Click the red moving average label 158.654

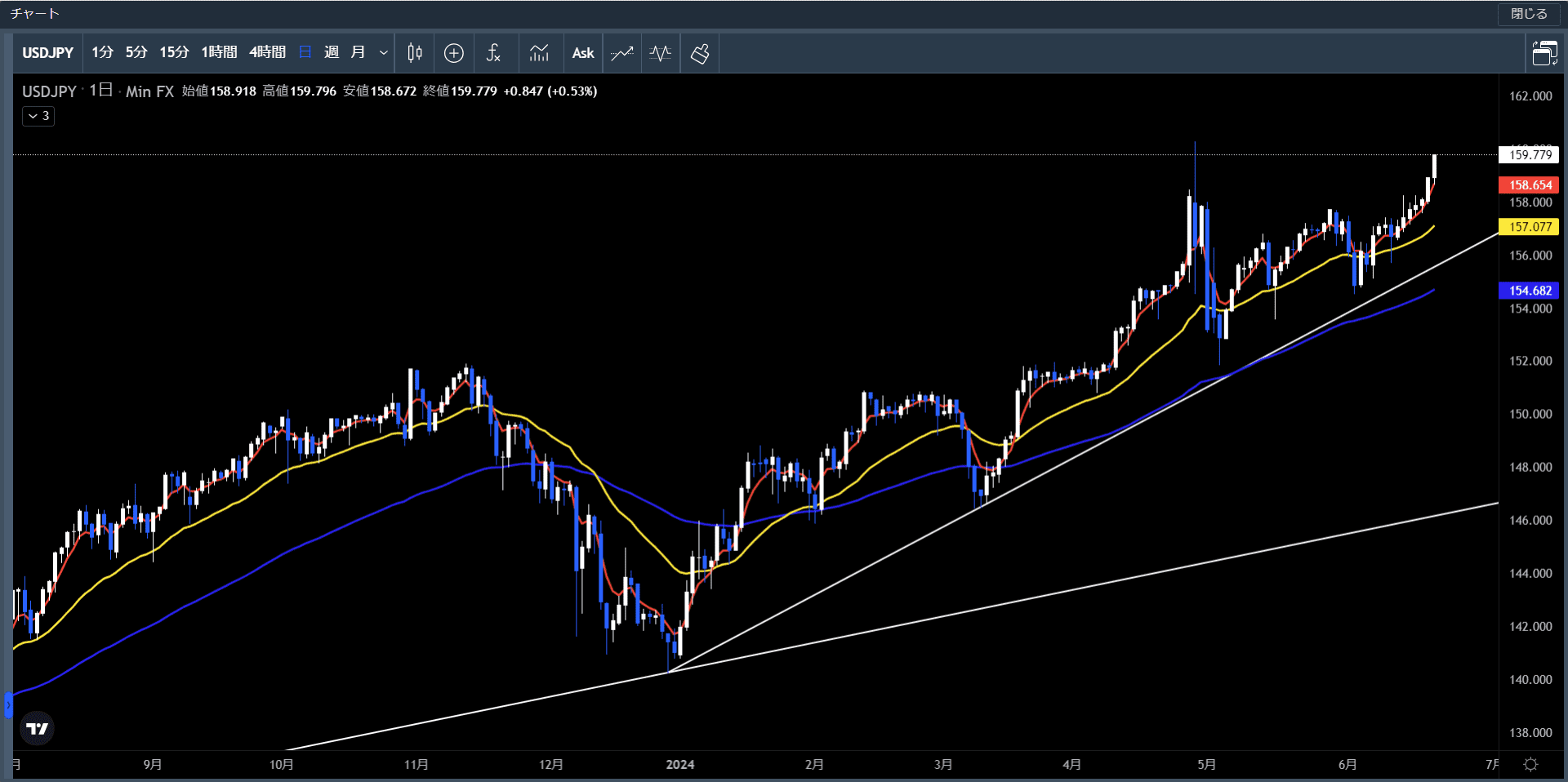[1530, 185]
